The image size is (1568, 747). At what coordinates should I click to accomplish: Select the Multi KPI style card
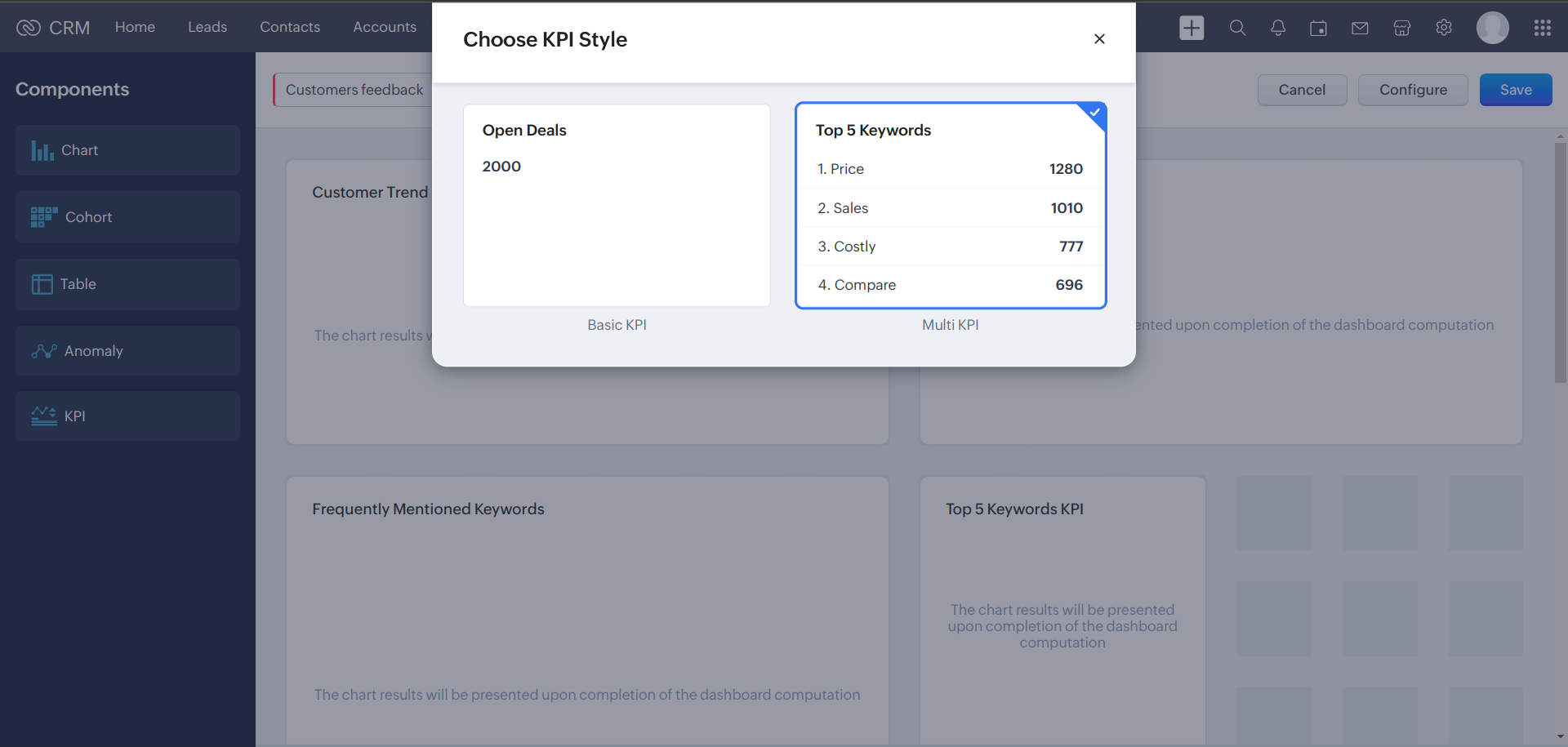point(951,206)
